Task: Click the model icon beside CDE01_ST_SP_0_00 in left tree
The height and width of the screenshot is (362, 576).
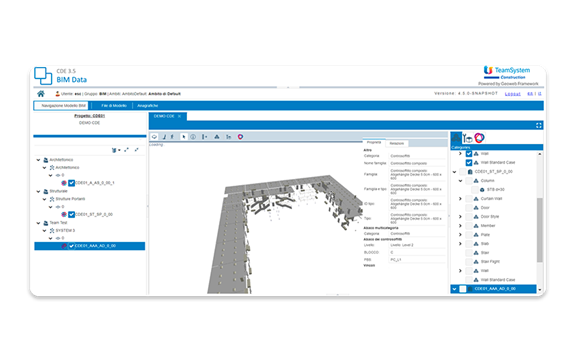Action: click(64, 214)
